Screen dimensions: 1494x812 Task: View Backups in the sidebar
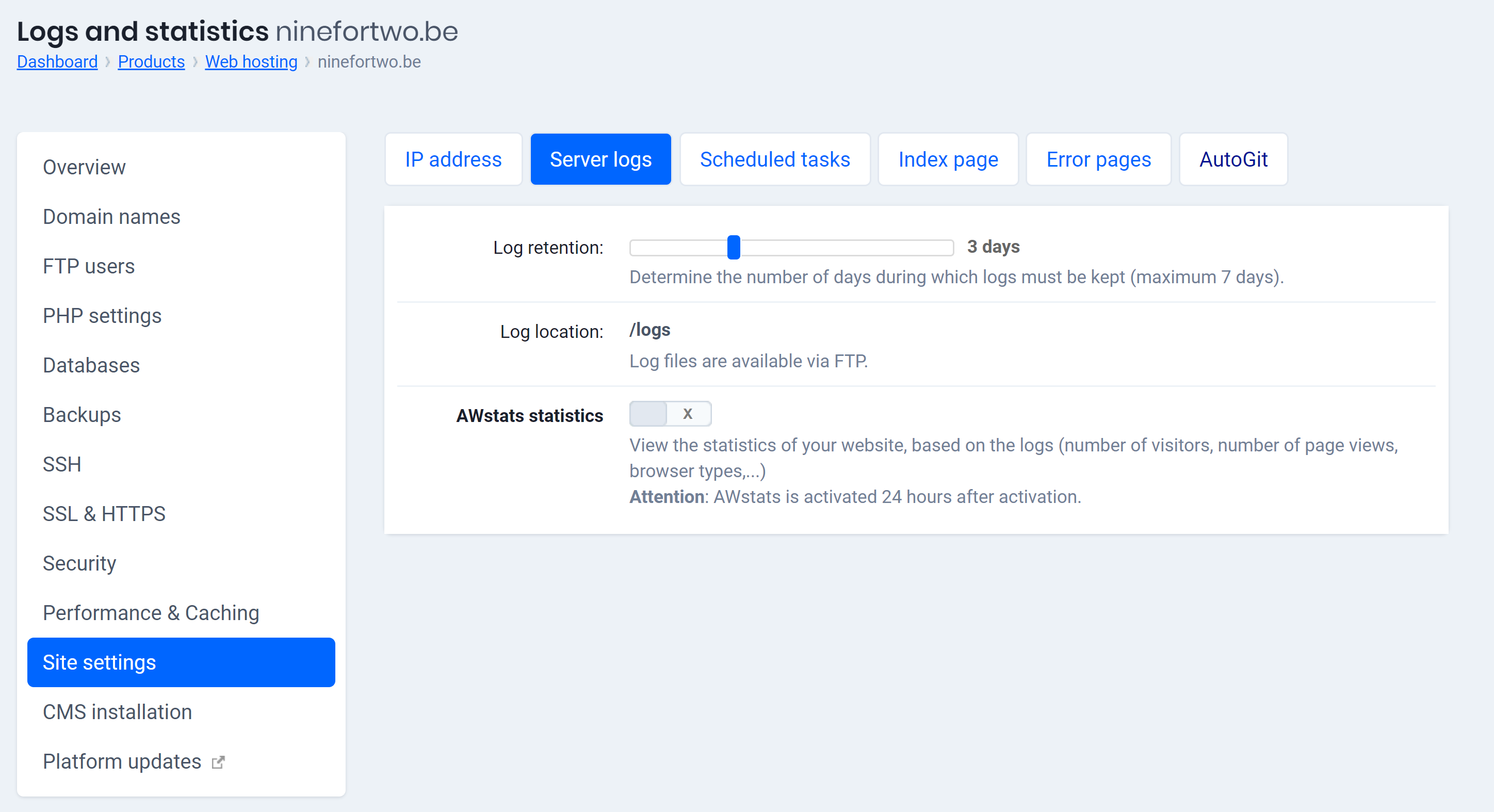tap(181, 415)
